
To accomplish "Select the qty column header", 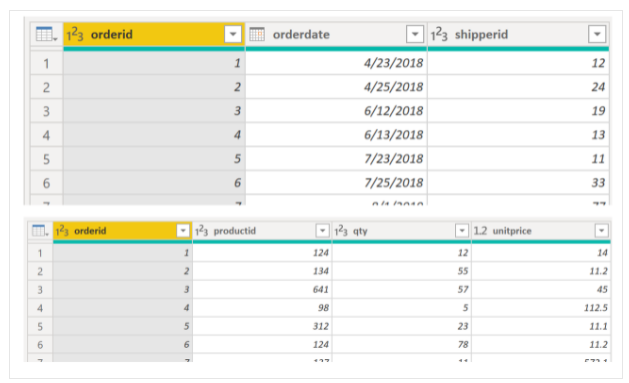I will tap(402, 231).
